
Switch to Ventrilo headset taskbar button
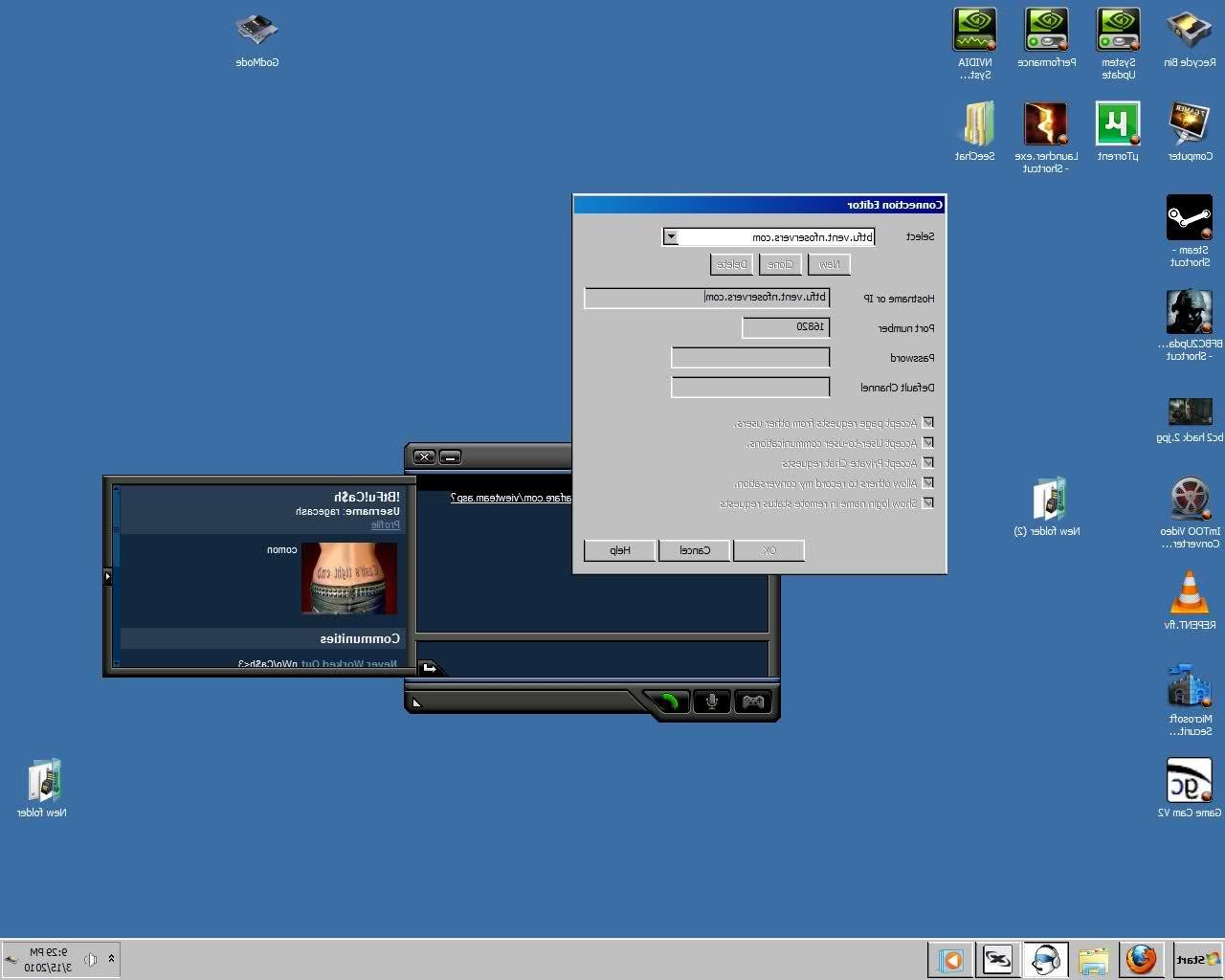tap(1045, 959)
